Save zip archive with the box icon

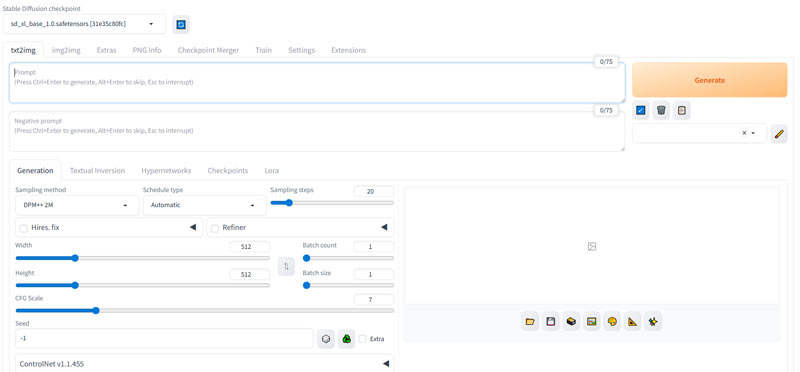coord(571,321)
